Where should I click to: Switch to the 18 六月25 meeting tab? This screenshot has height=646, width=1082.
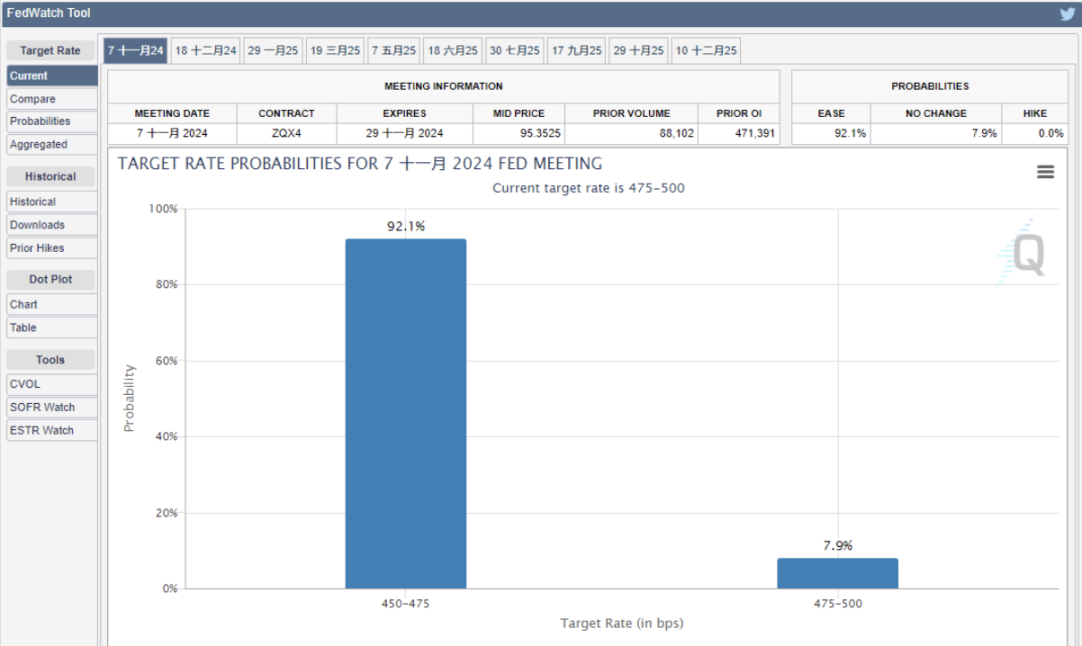(453, 50)
